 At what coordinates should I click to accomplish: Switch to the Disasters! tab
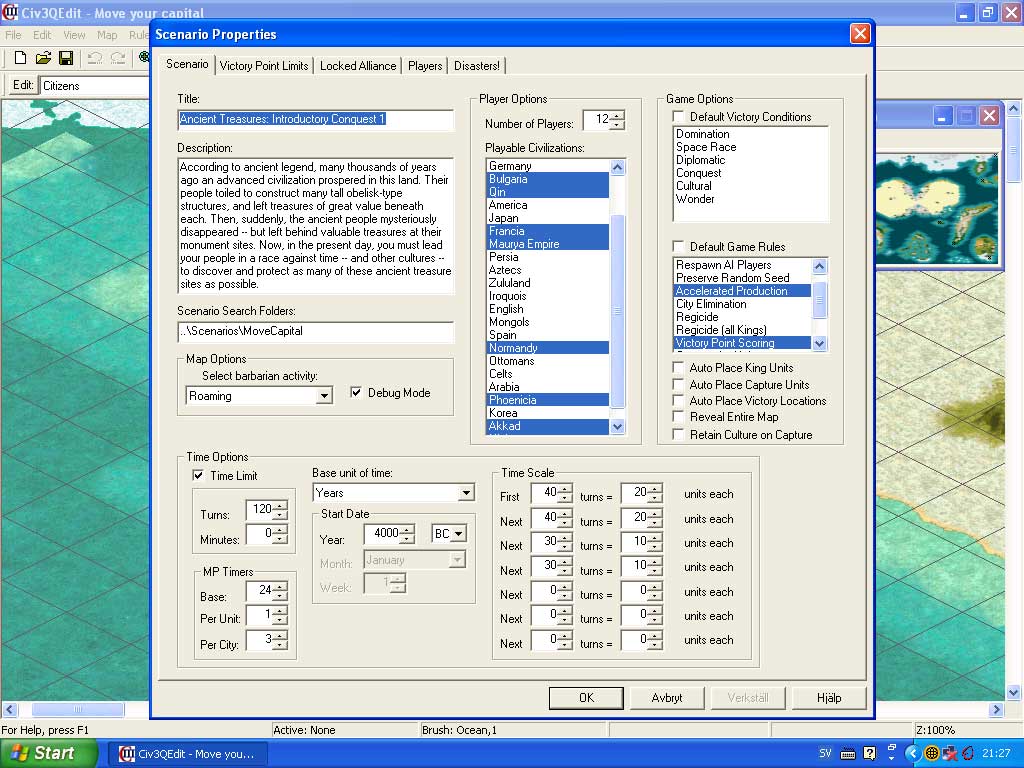coord(477,65)
